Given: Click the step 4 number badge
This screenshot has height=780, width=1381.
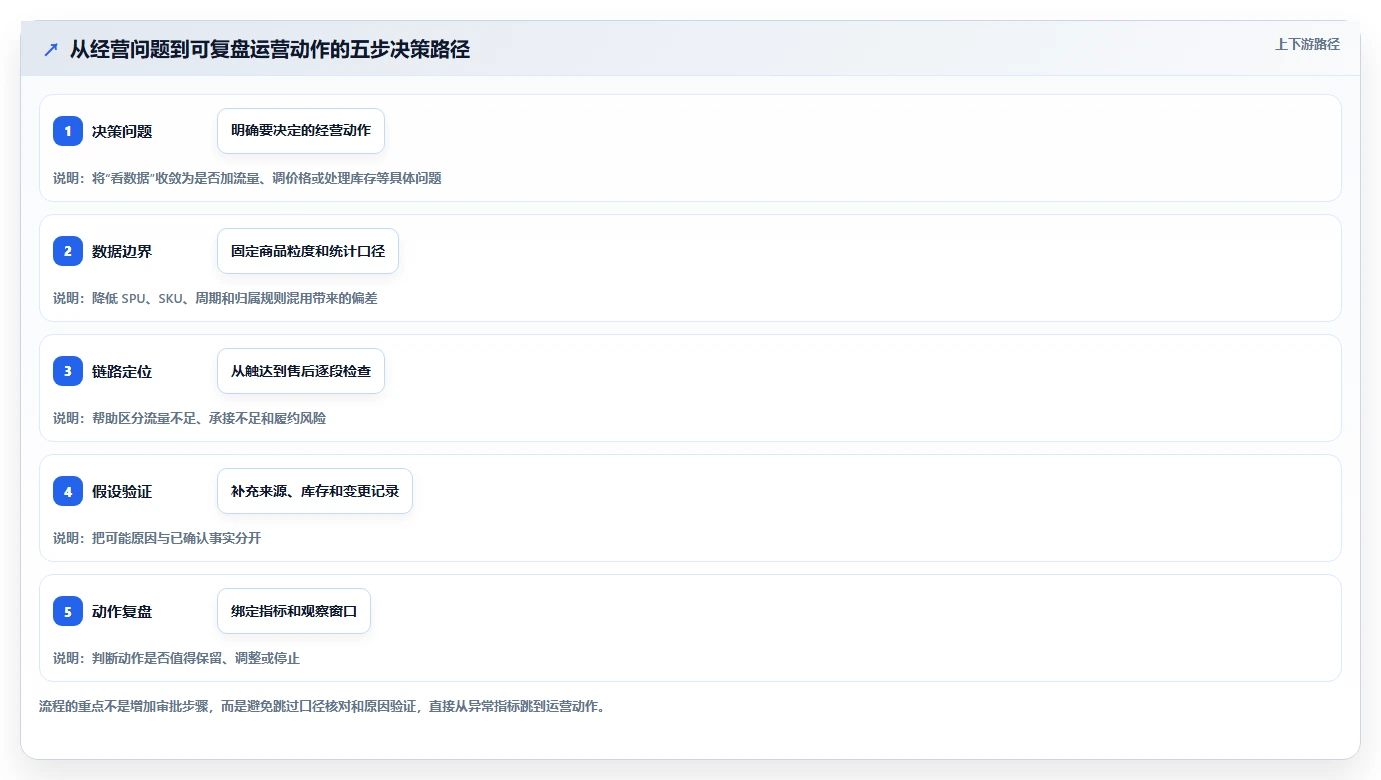Looking at the screenshot, I should pos(68,491).
